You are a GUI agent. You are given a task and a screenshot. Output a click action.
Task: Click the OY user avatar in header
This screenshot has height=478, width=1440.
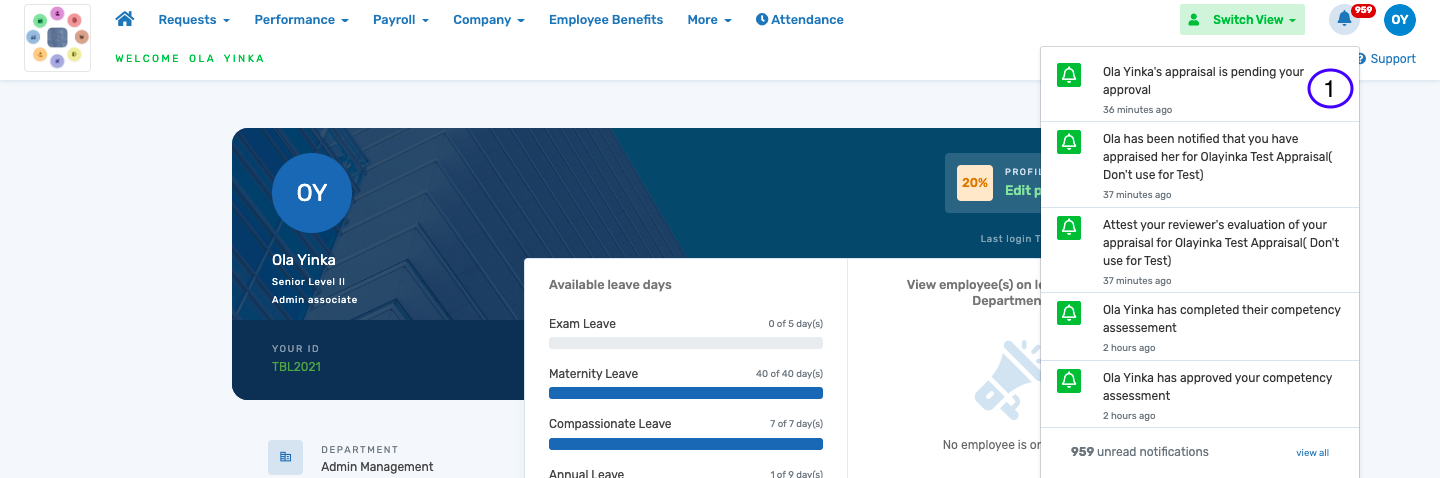pos(1399,19)
